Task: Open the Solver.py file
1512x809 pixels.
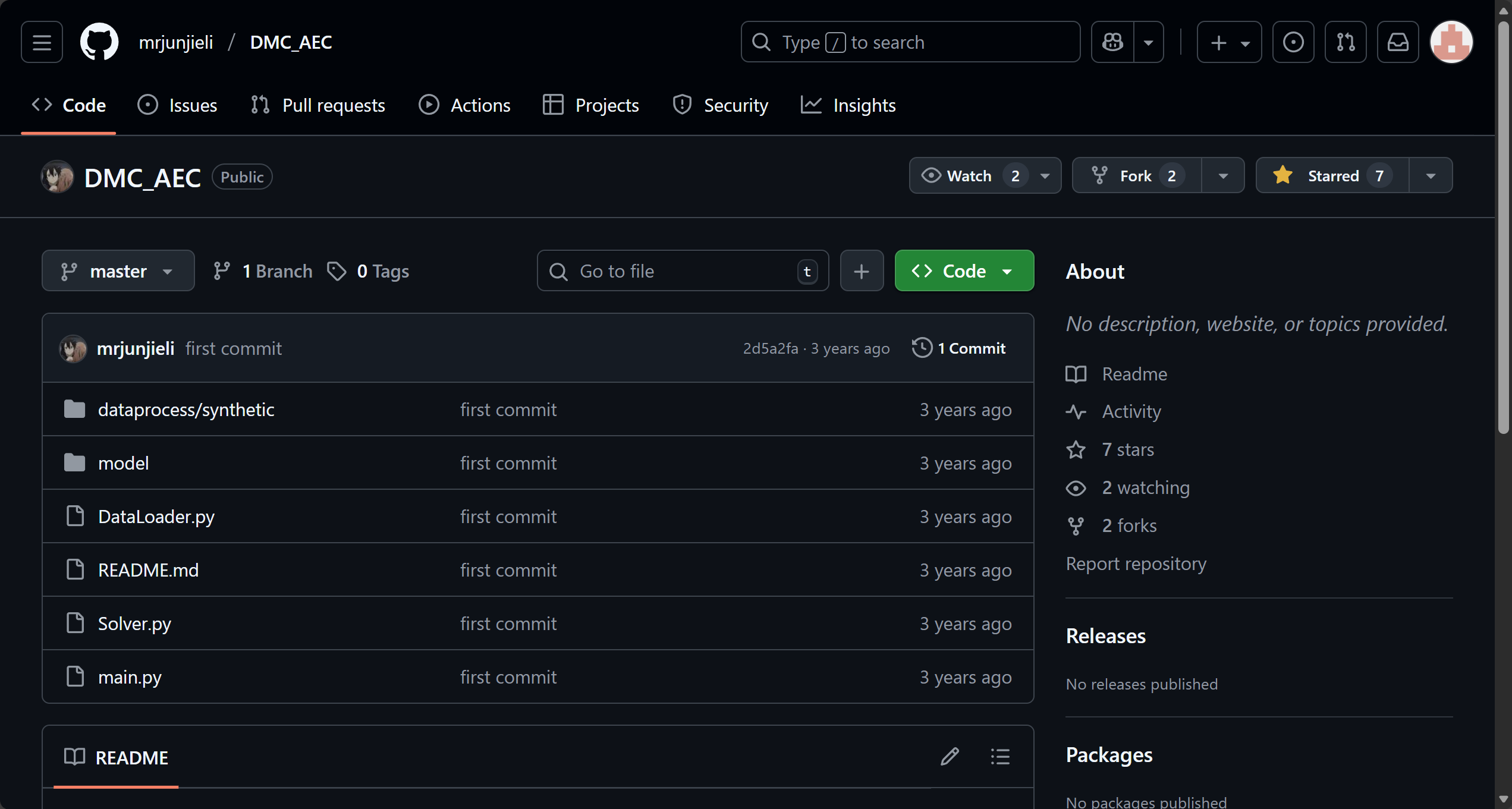Action: pyautogui.click(x=134, y=624)
